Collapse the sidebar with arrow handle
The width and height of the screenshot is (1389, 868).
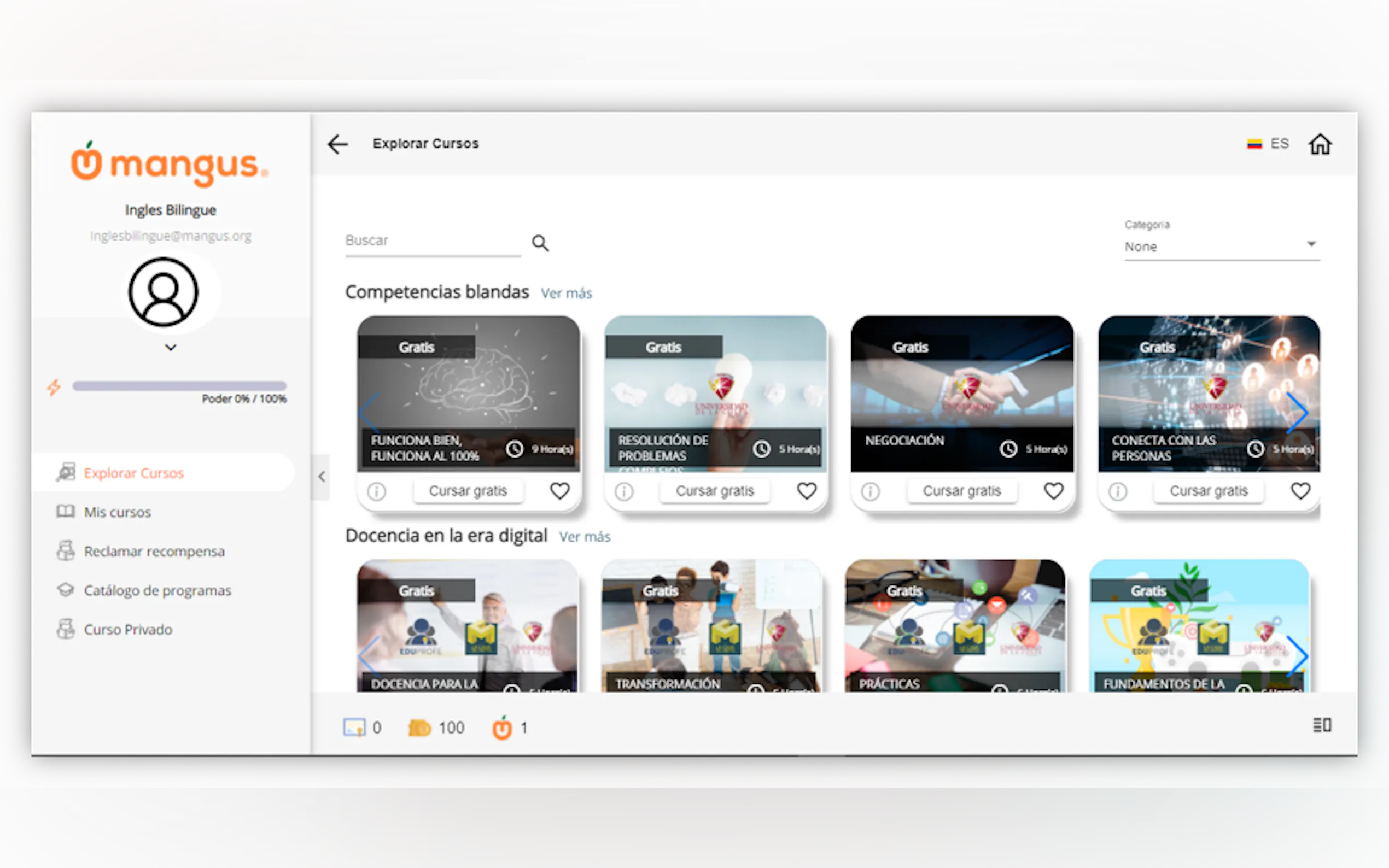(322, 477)
